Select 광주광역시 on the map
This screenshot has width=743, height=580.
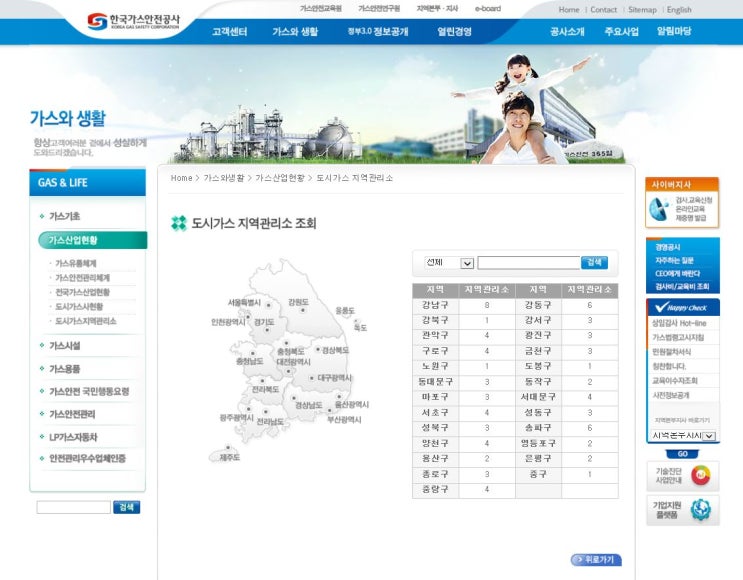pyautogui.click(x=236, y=417)
